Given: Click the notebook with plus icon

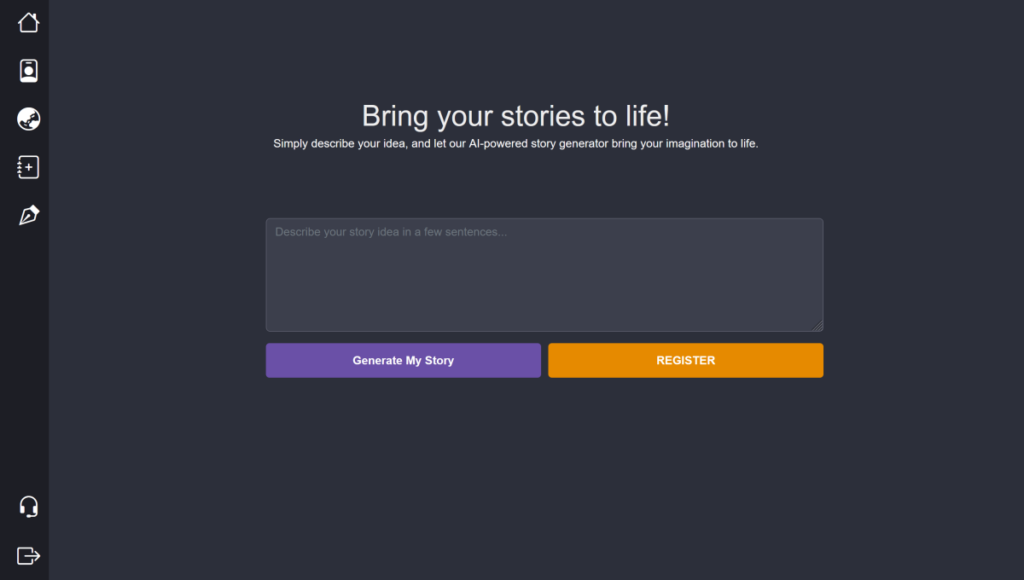Looking at the screenshot, I should pos(28,168).
